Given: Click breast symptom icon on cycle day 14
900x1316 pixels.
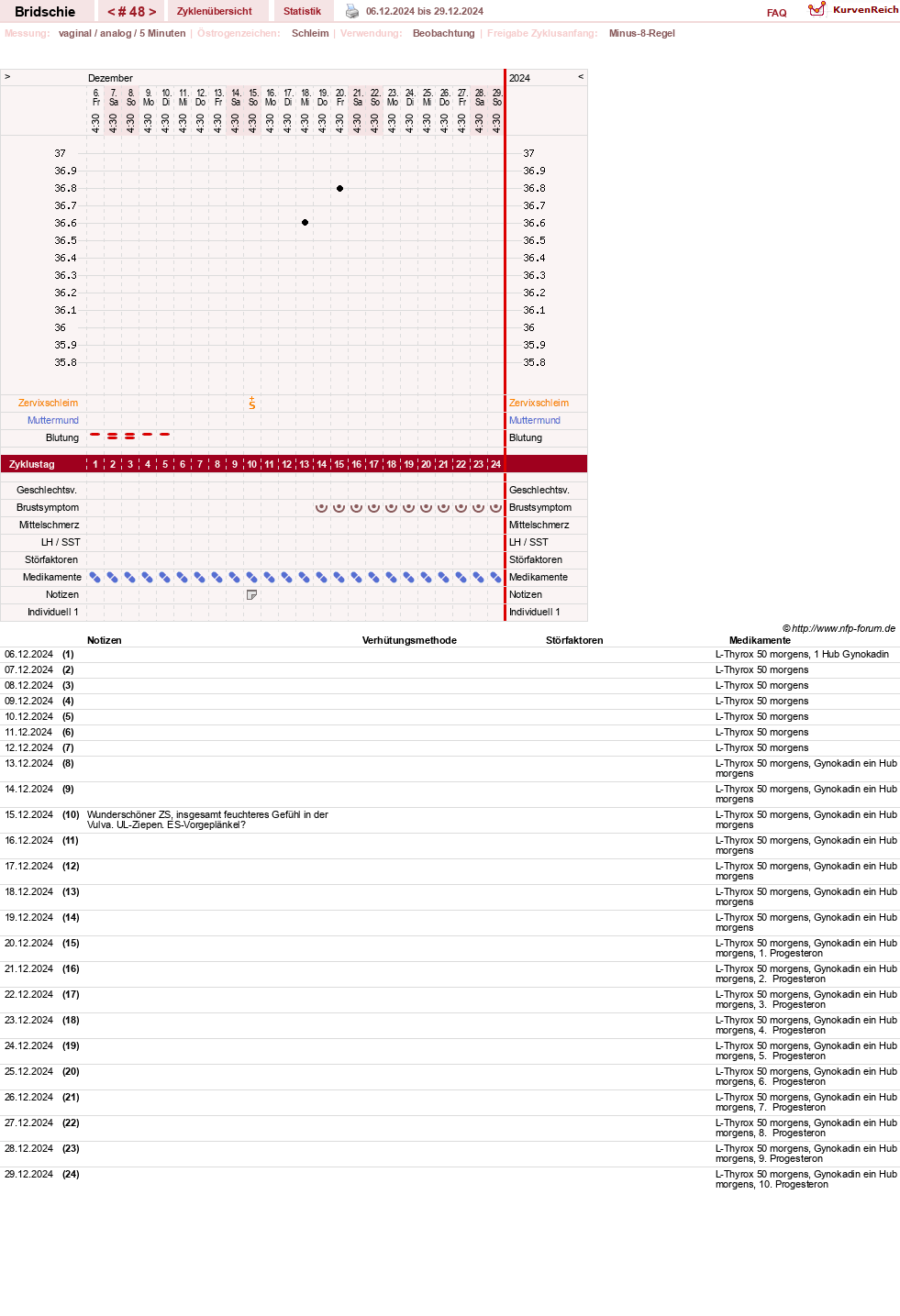Looking at the screenshot, I should point(322,507).
